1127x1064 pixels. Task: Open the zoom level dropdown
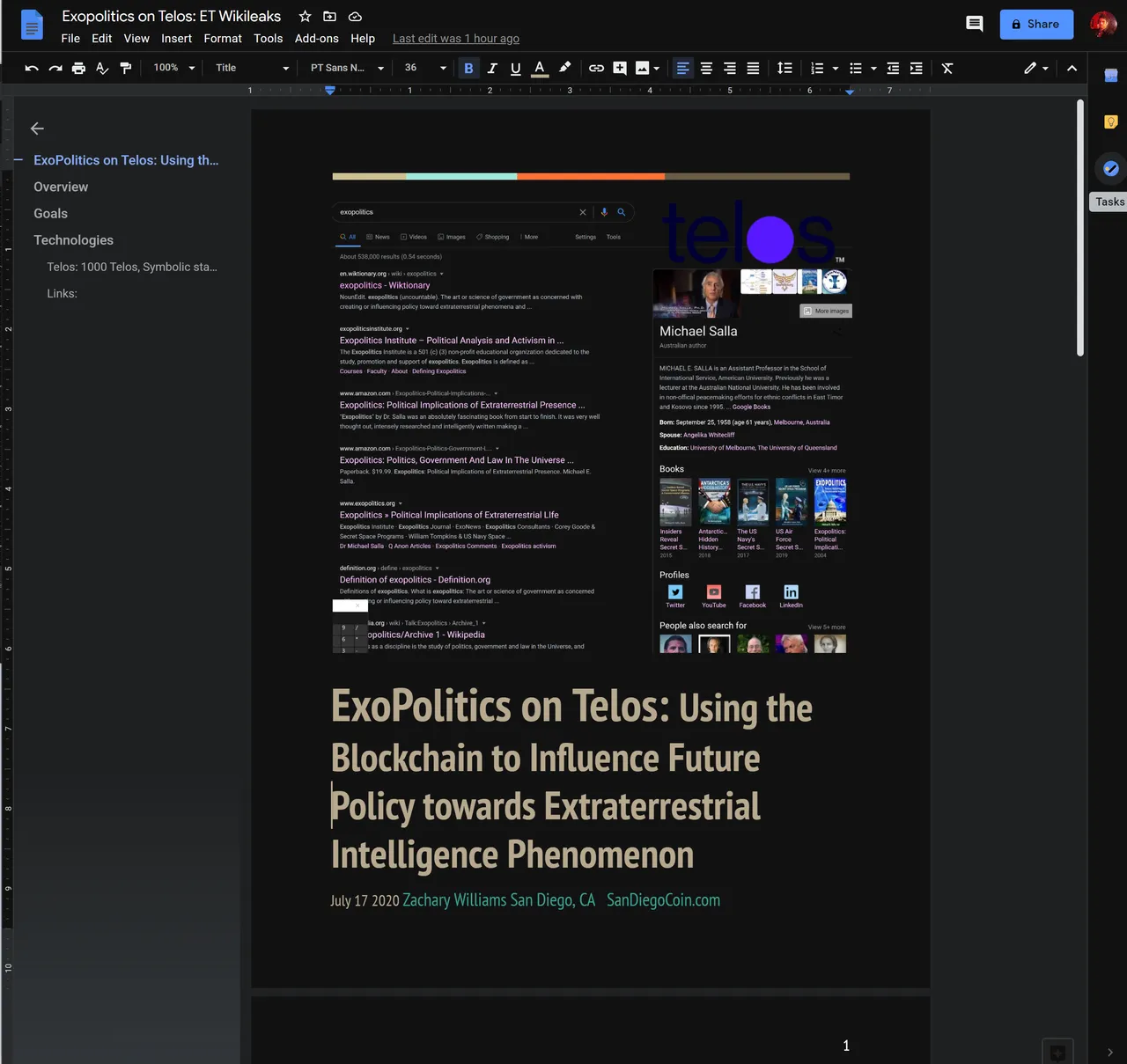click(x=174, y=68)
